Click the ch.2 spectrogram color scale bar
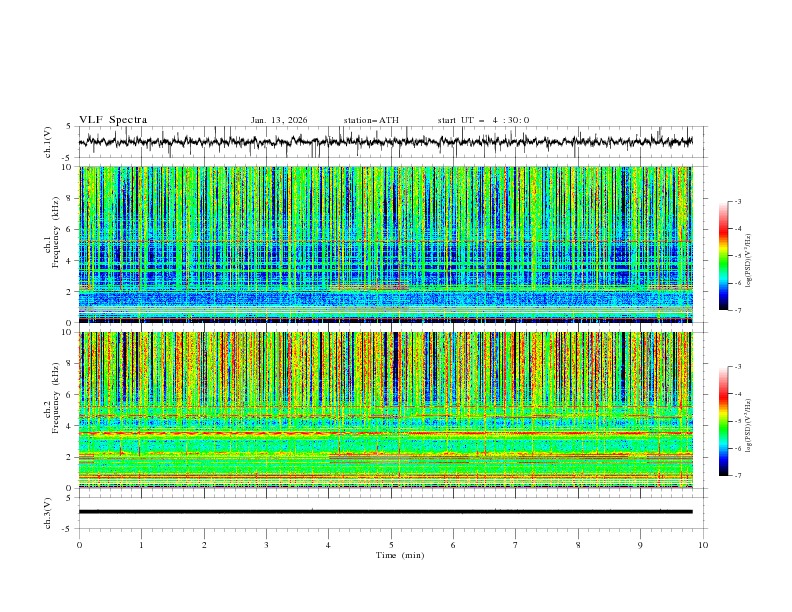Image resolution: width=792 pixels, height=612 pixels. coord(723,421)
